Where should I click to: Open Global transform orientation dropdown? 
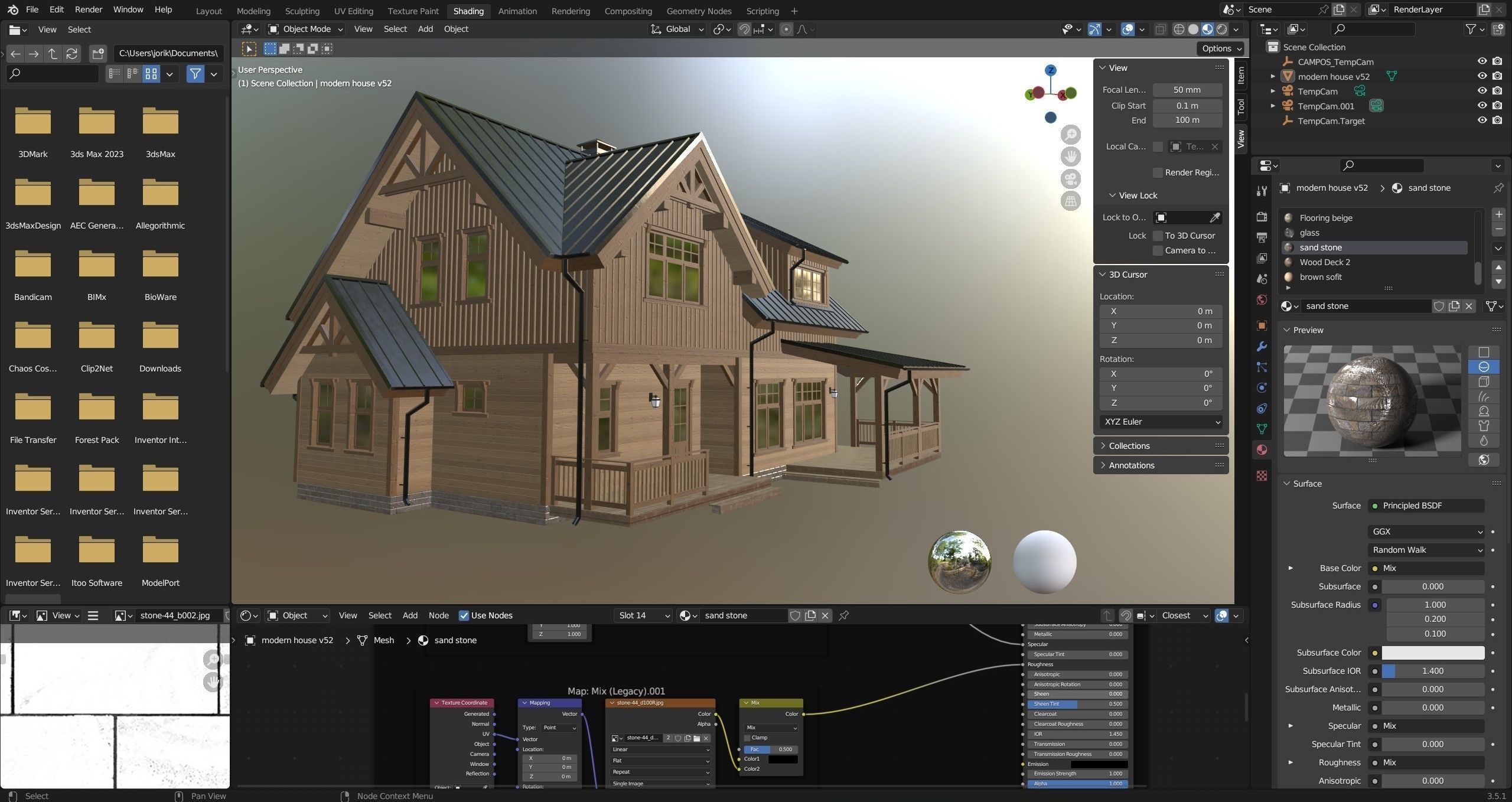point(677,29)
